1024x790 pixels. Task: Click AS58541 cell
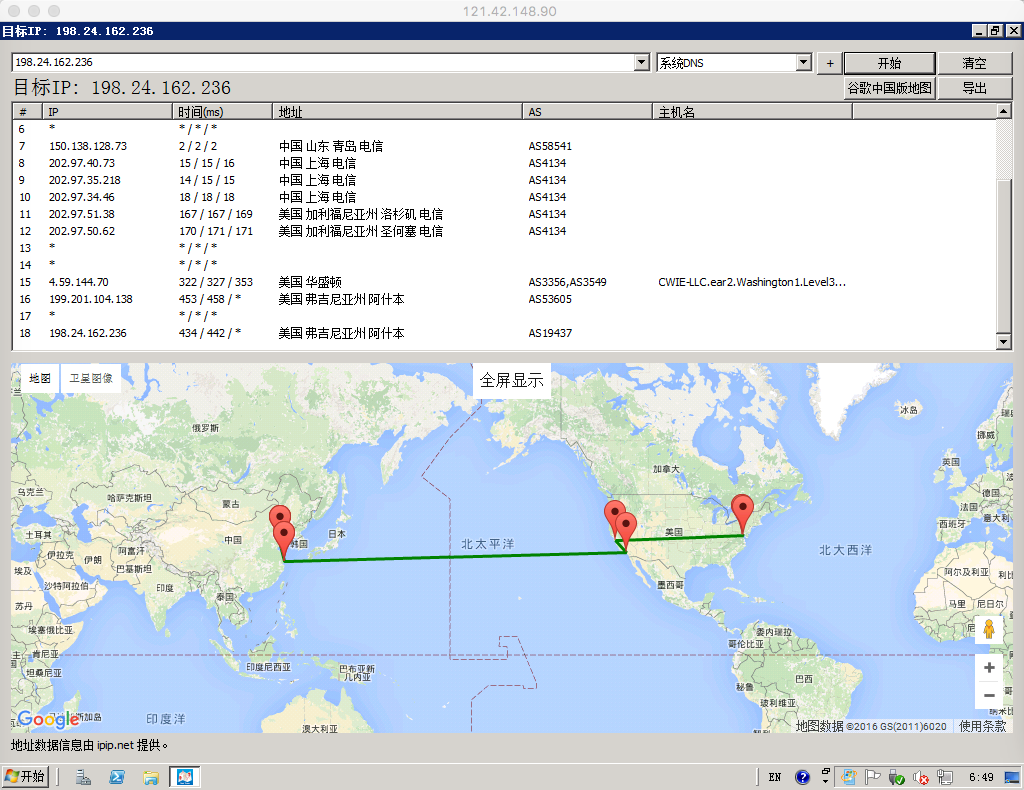[x=549, y=146]
